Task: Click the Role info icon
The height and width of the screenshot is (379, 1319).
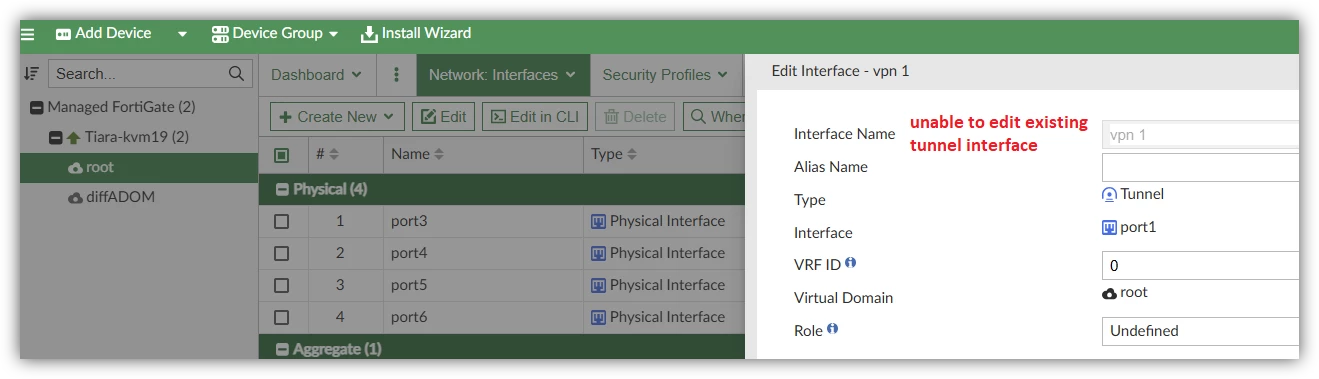Action: coord(833,328)
